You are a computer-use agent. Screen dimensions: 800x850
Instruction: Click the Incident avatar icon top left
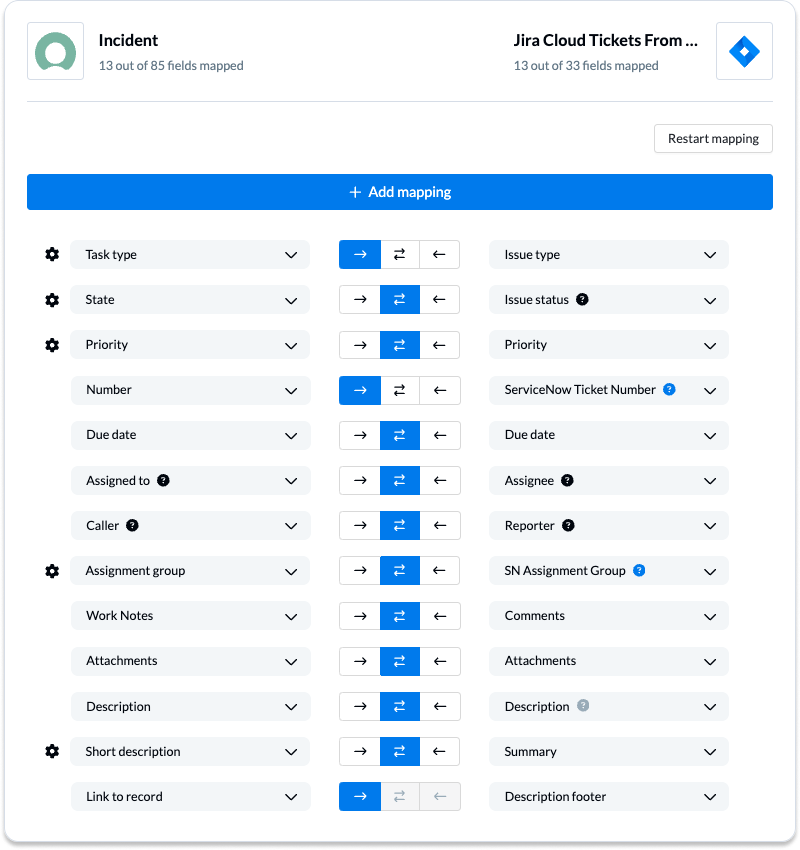(x=55, y=50)
